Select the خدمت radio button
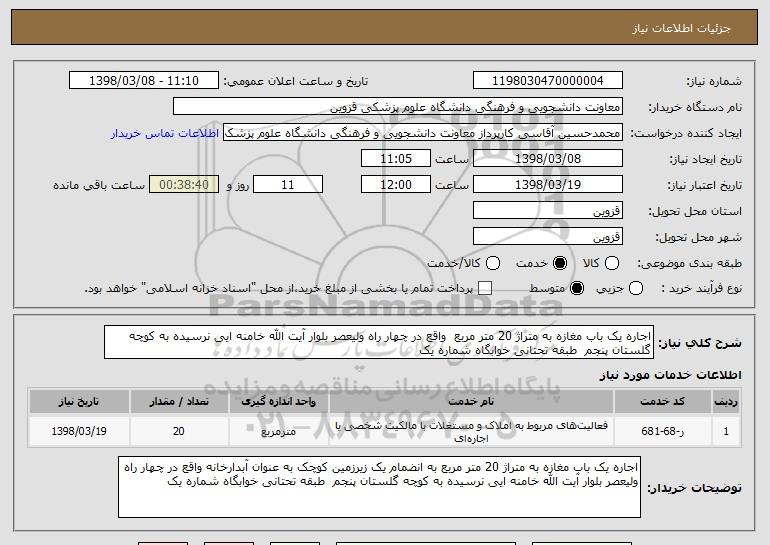Screen dimensions: 770x545 tap(559, 263)
